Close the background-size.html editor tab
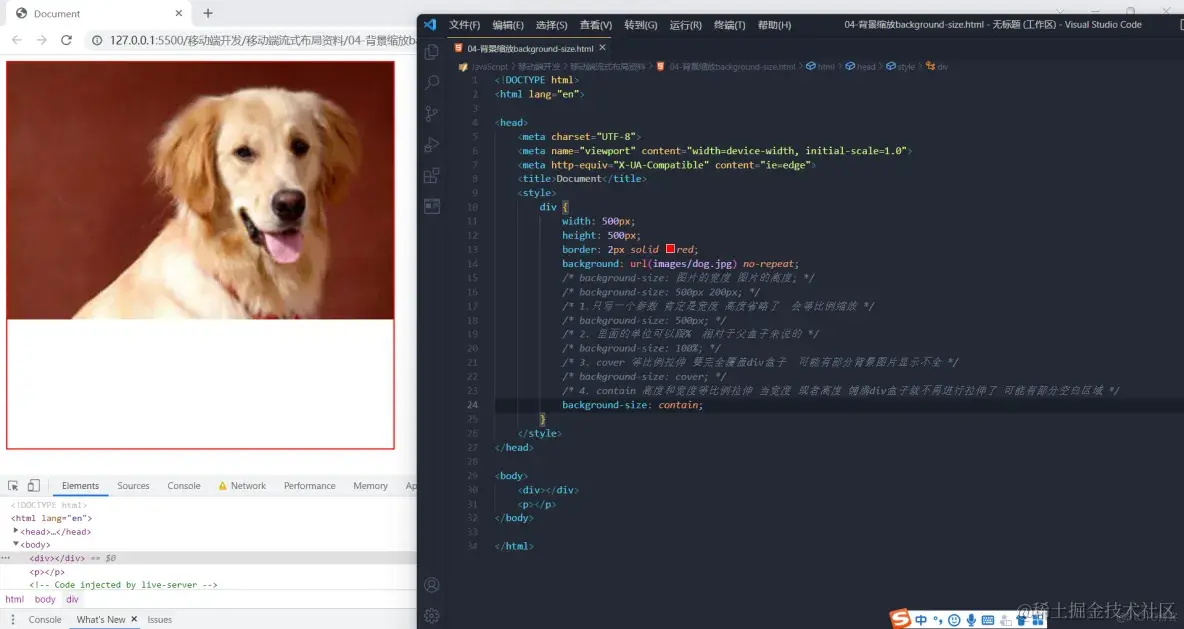Viewport: 1184px width, 629px height. (603, 48)
